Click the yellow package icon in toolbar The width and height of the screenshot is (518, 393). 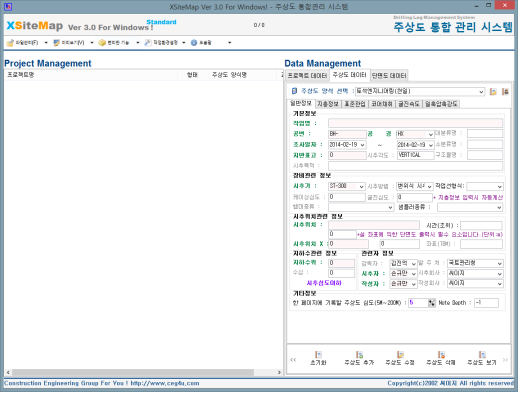click(x=102, y=43)
